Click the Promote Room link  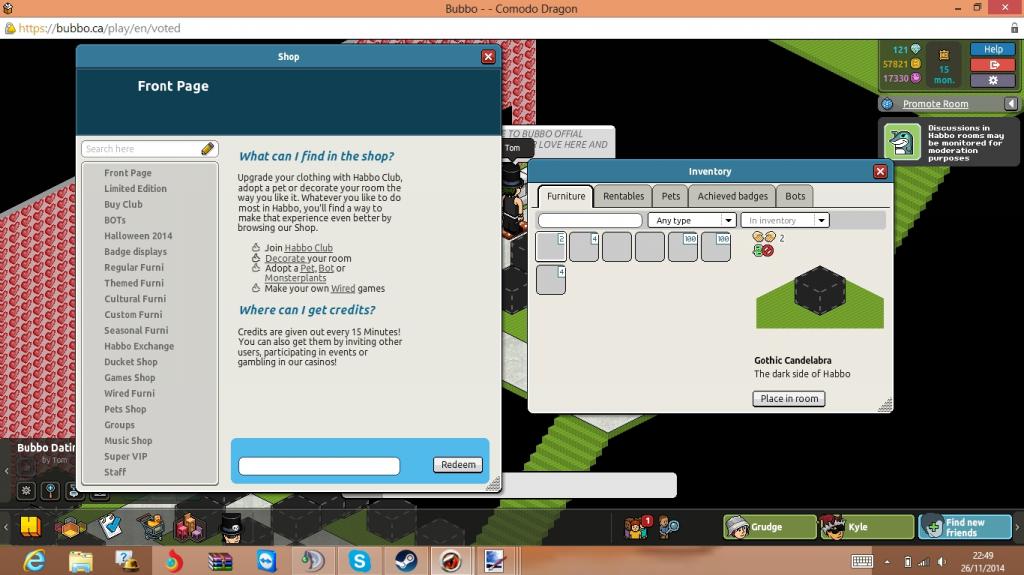coord(935,104)
